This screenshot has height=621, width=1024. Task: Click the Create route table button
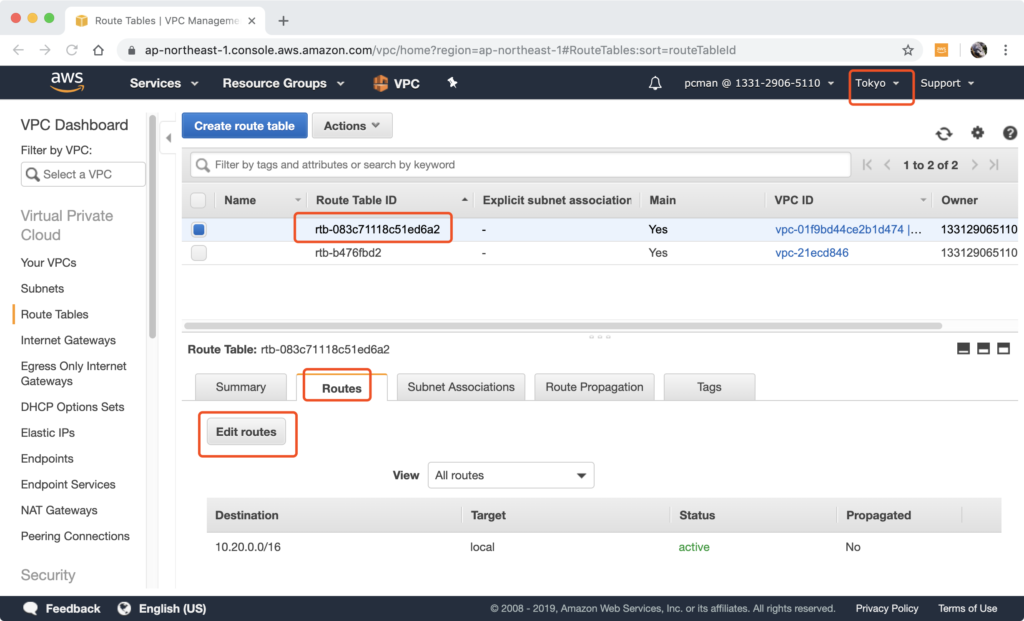(x=244, y=125)
